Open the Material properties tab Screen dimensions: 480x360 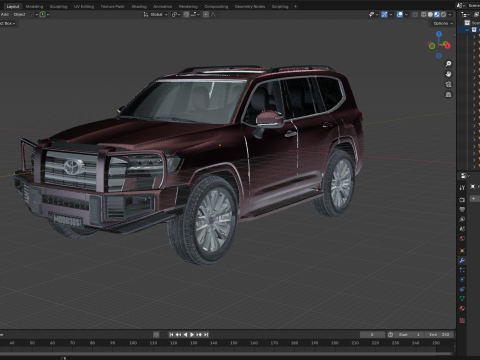tap(462, 308)
